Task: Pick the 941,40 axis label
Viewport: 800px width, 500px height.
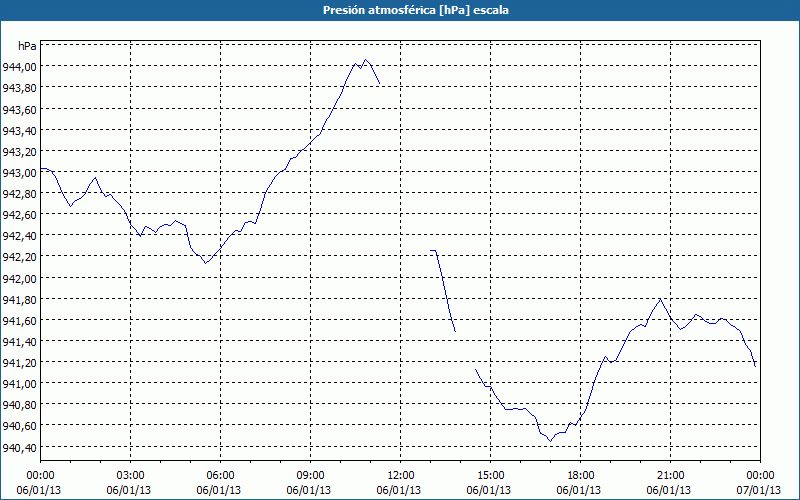Action: pos(19,341)
